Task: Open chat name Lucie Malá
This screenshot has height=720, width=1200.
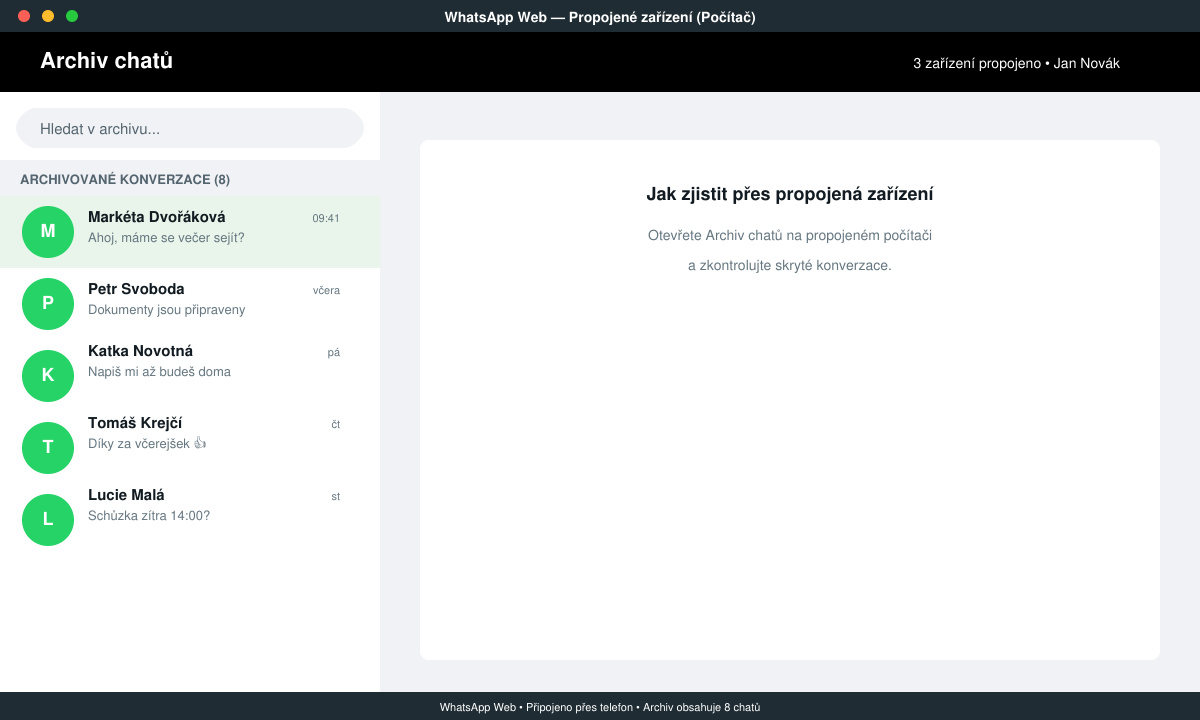Action: click(126, 495)
